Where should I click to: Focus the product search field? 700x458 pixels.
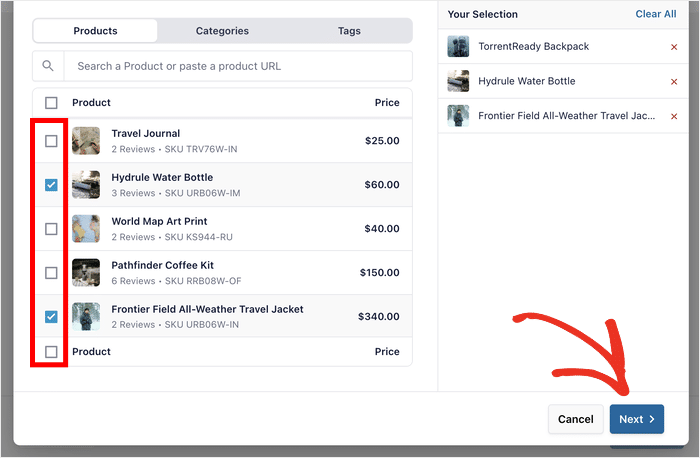[x=238, y=66]
